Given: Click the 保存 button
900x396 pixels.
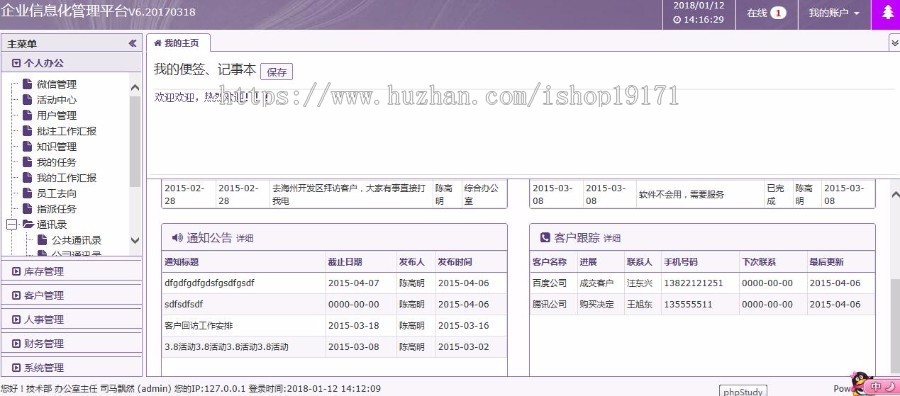Looking at the screenshot, I should [277, 72].
